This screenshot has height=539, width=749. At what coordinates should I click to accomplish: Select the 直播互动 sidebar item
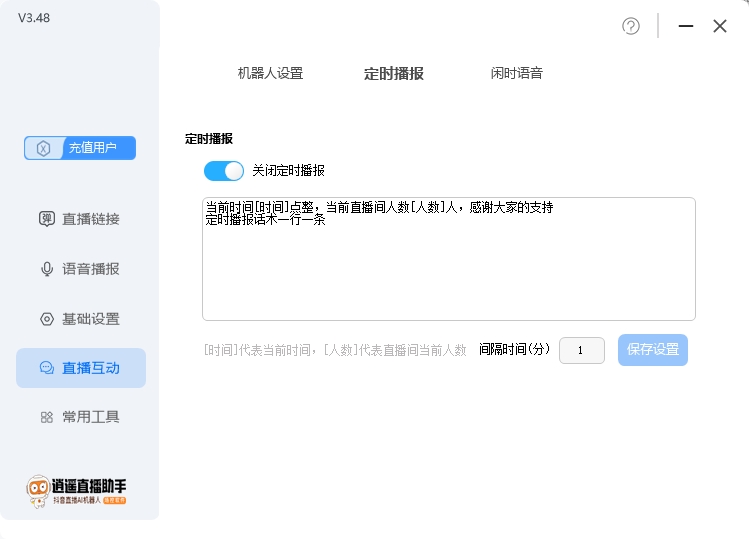[x=81, y=368]
